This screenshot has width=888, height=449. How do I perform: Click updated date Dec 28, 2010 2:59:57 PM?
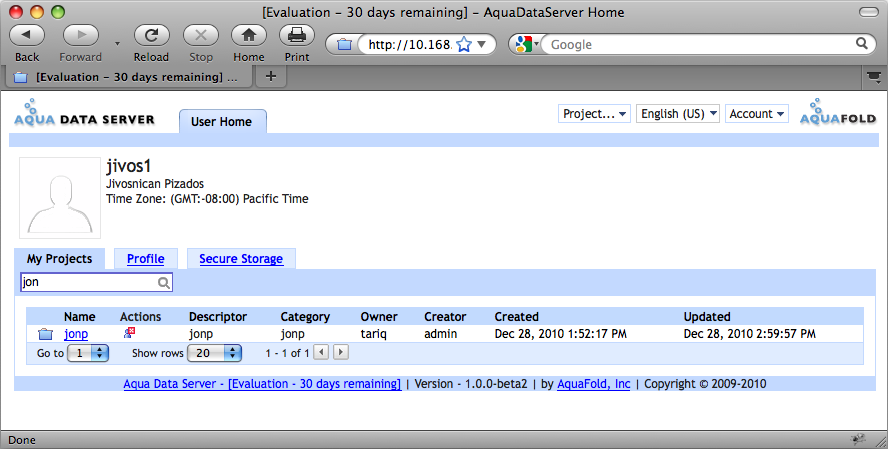pyautogui.click(x=750, y=334)
